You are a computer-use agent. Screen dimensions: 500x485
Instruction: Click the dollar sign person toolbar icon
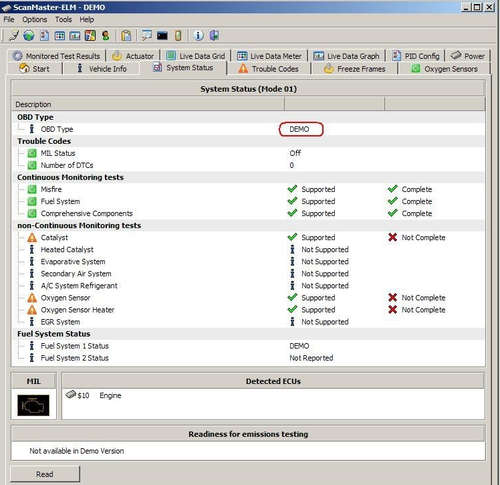pyautogui.click(x=106, y=35)
